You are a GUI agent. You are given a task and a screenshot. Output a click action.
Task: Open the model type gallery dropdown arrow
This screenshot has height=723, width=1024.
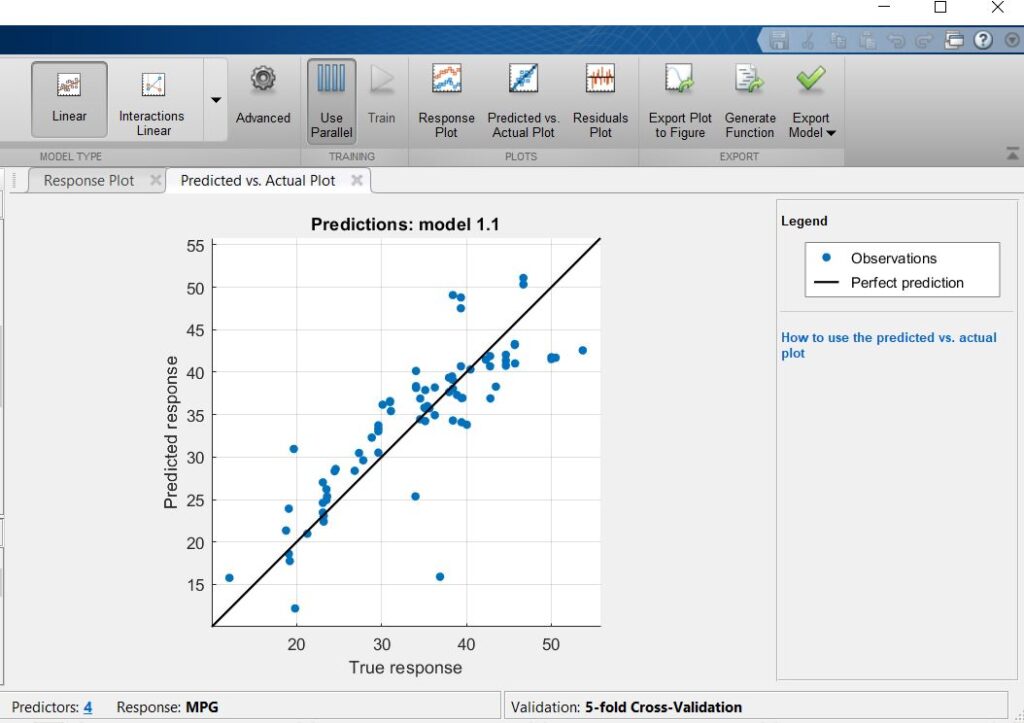click(215, 100)
